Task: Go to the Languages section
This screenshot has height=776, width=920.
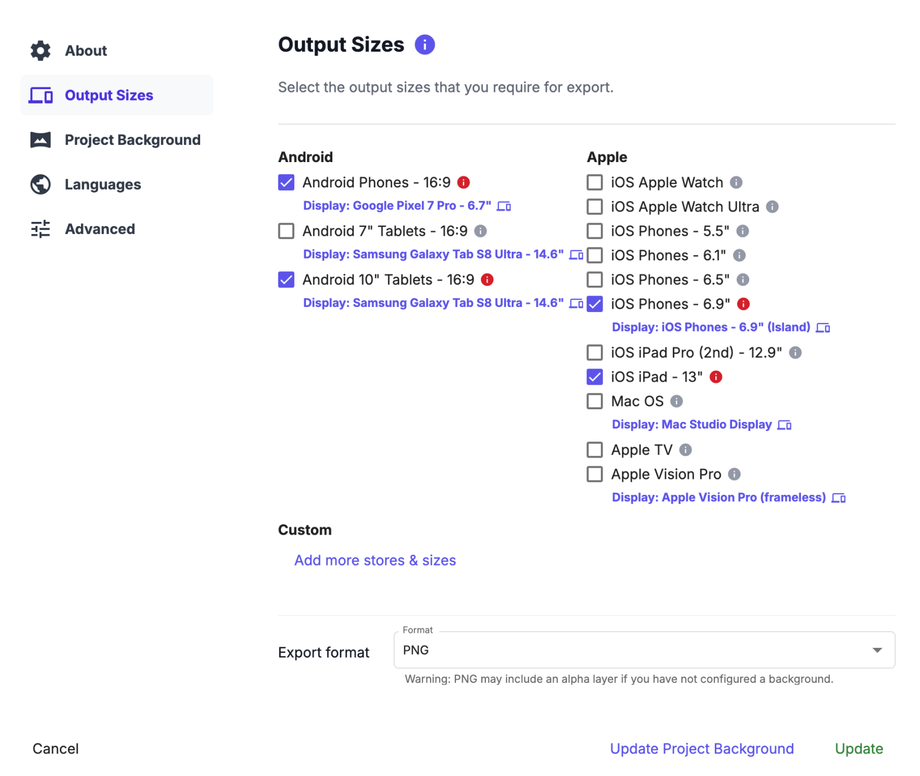Action: coord(102,184)
